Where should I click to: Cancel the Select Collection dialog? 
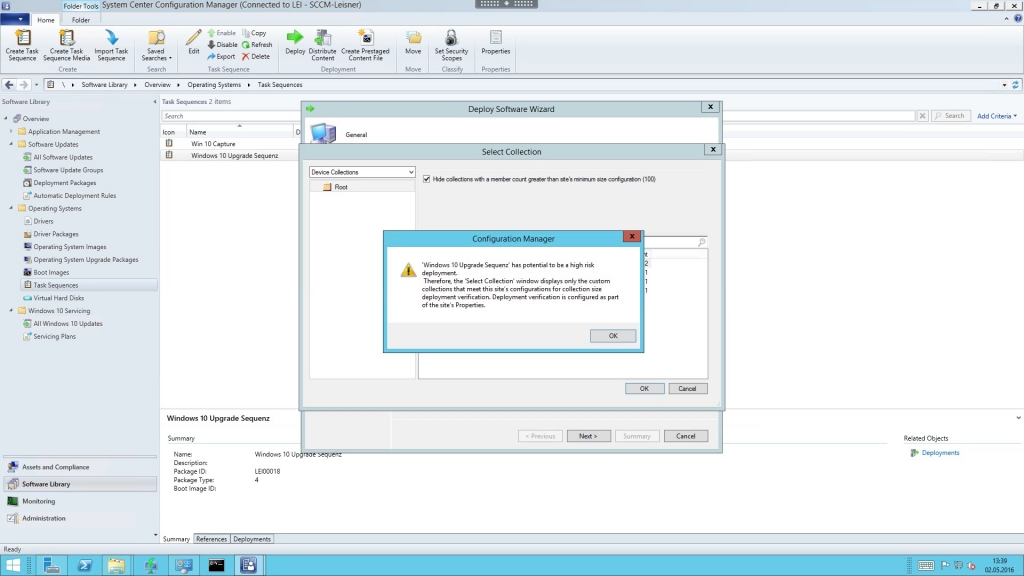coord(687,389)
